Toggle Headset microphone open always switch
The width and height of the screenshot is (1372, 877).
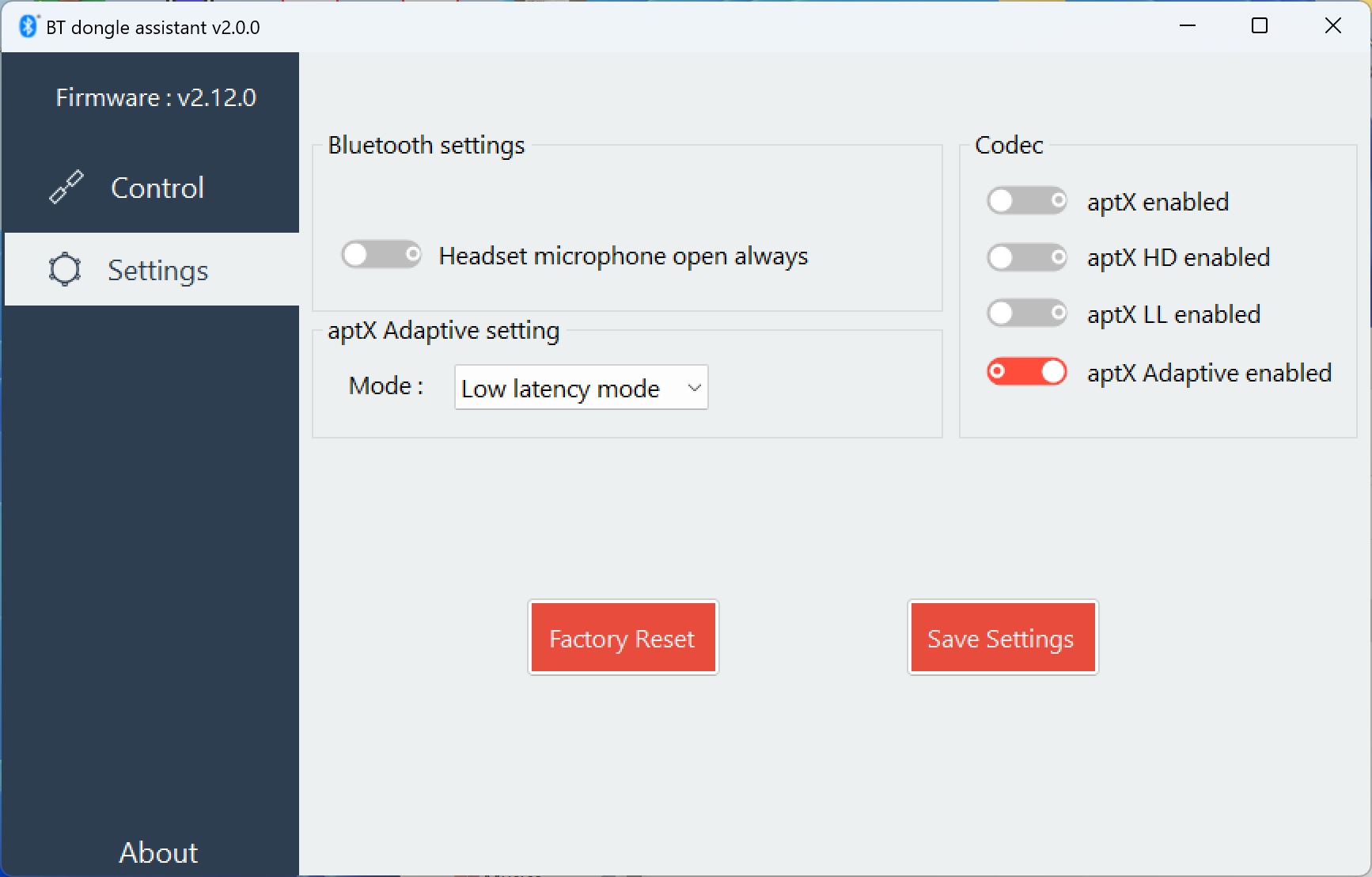pos(381,255)
